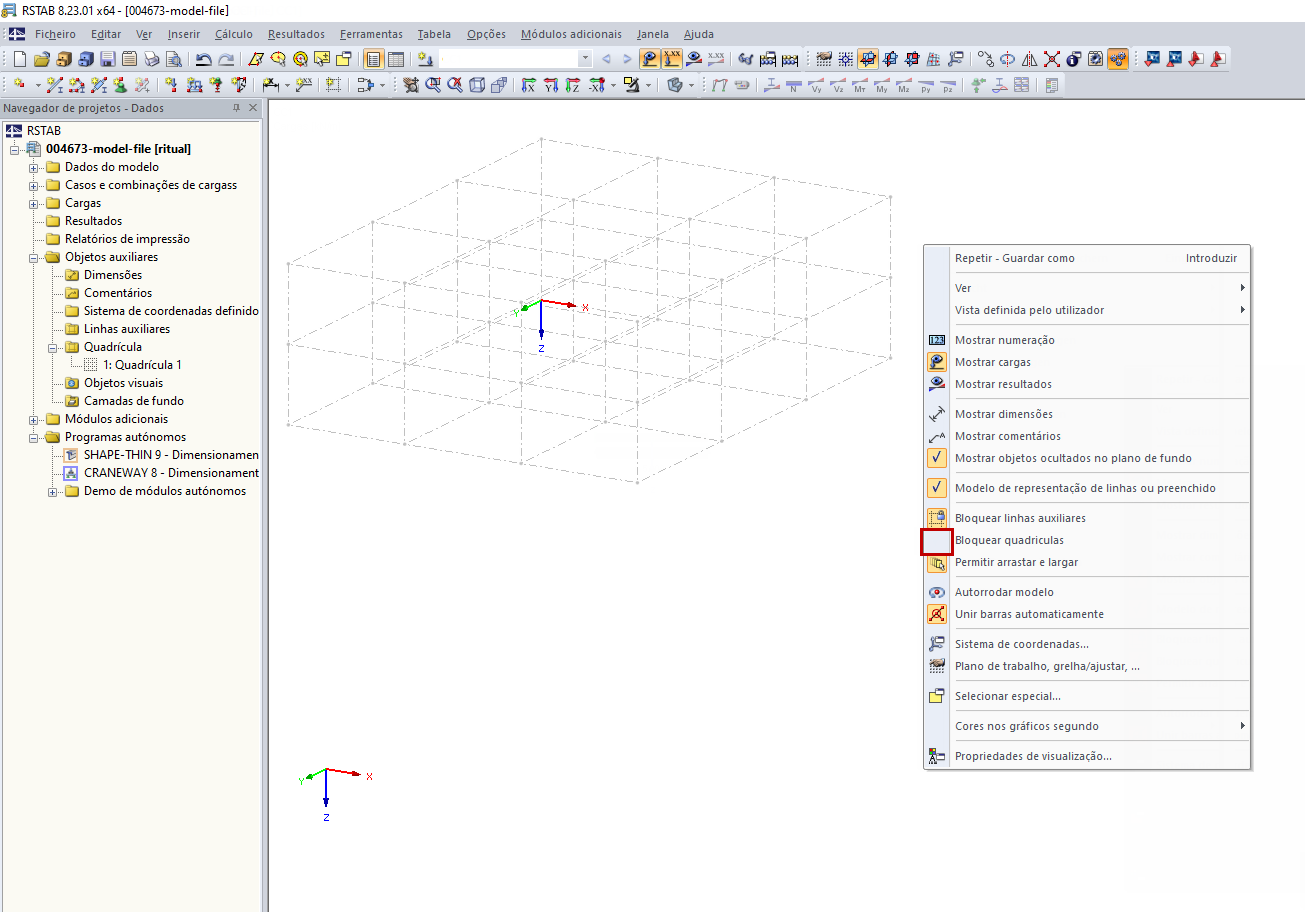Expand Demo de módulos autónomos node

[x=53, y=491]
